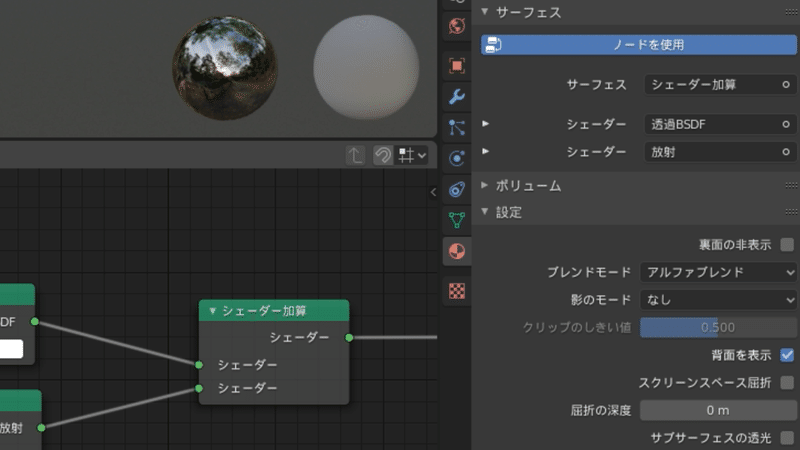This screenshot has height=450, width=800.
Task: Click the node parent tree up-arrow icon
Action: 356,155
